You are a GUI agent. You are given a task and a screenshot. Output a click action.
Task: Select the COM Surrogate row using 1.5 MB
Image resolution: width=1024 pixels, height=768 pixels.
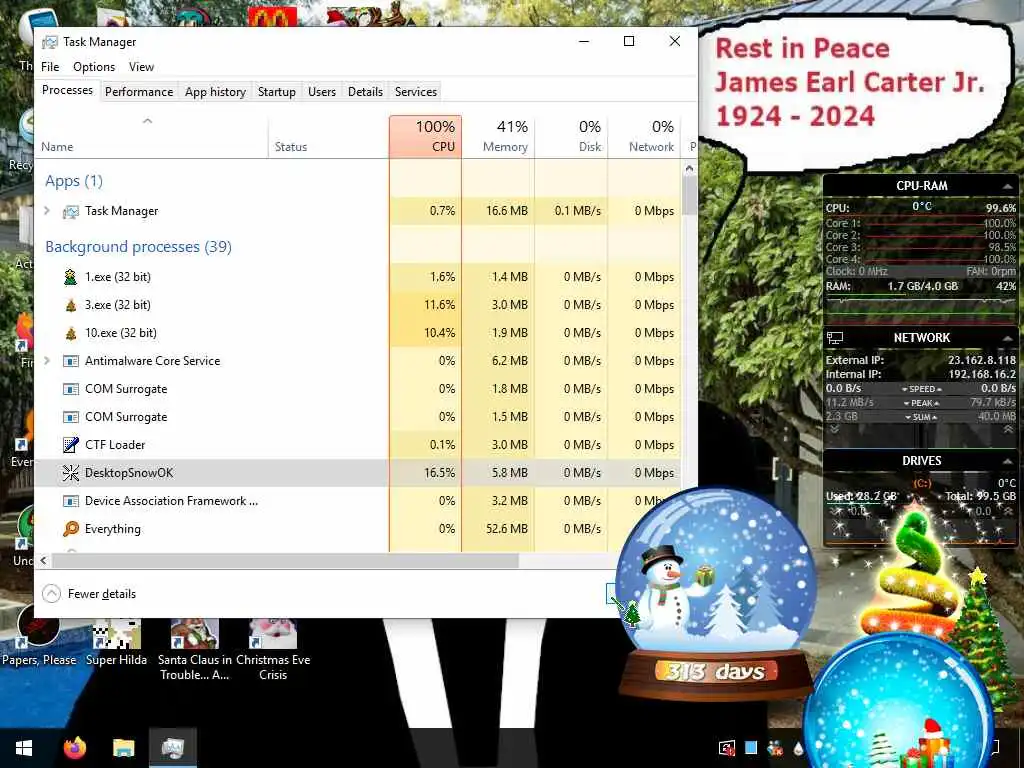(x=357, y=417)
